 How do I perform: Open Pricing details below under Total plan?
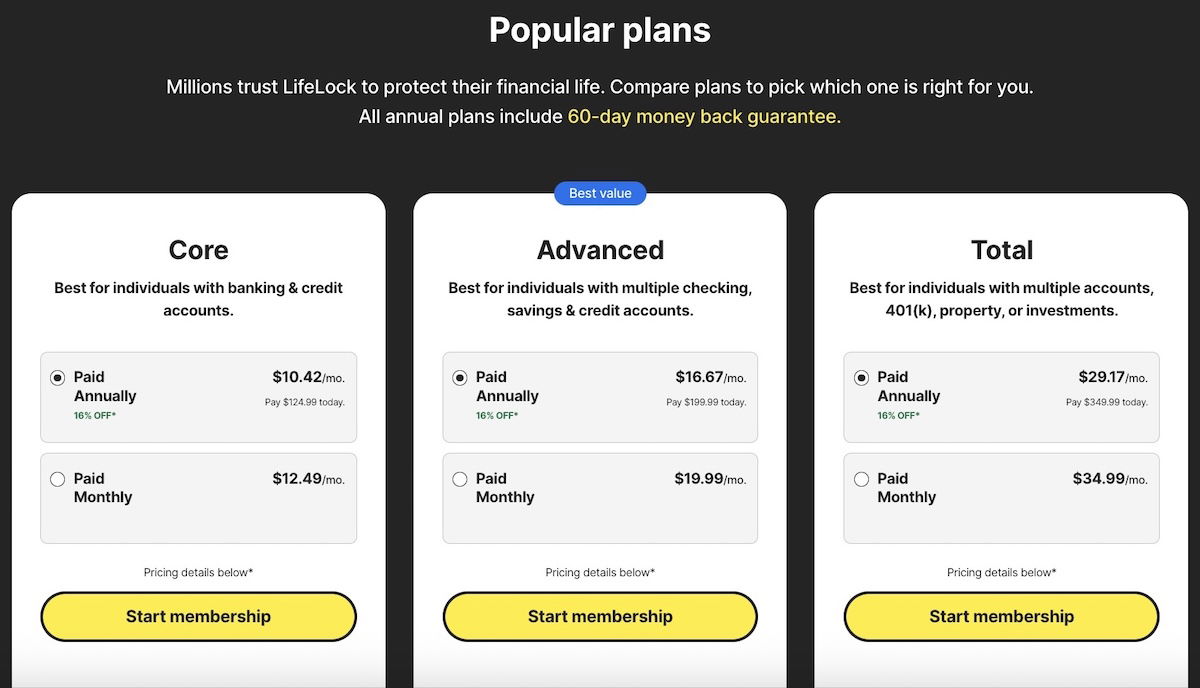(1001, 573)
